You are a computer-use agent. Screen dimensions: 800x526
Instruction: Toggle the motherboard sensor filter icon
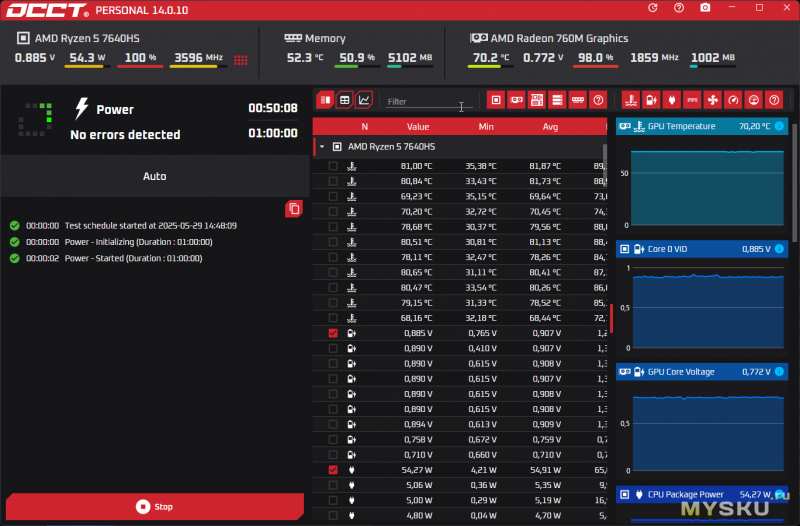coord(537,100)
